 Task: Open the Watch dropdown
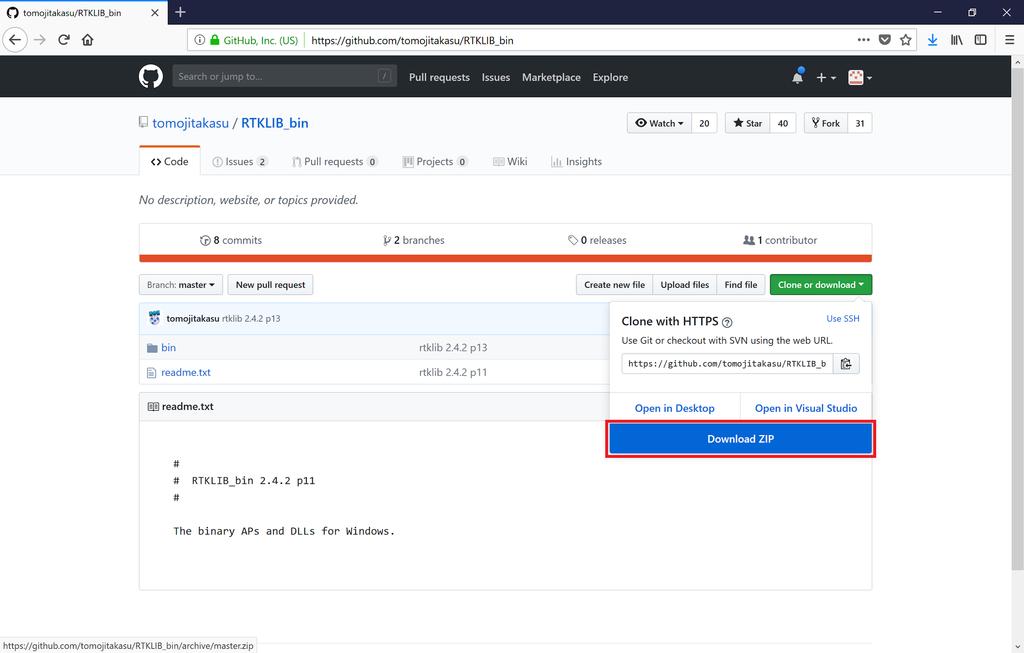[x=659, y=123]
